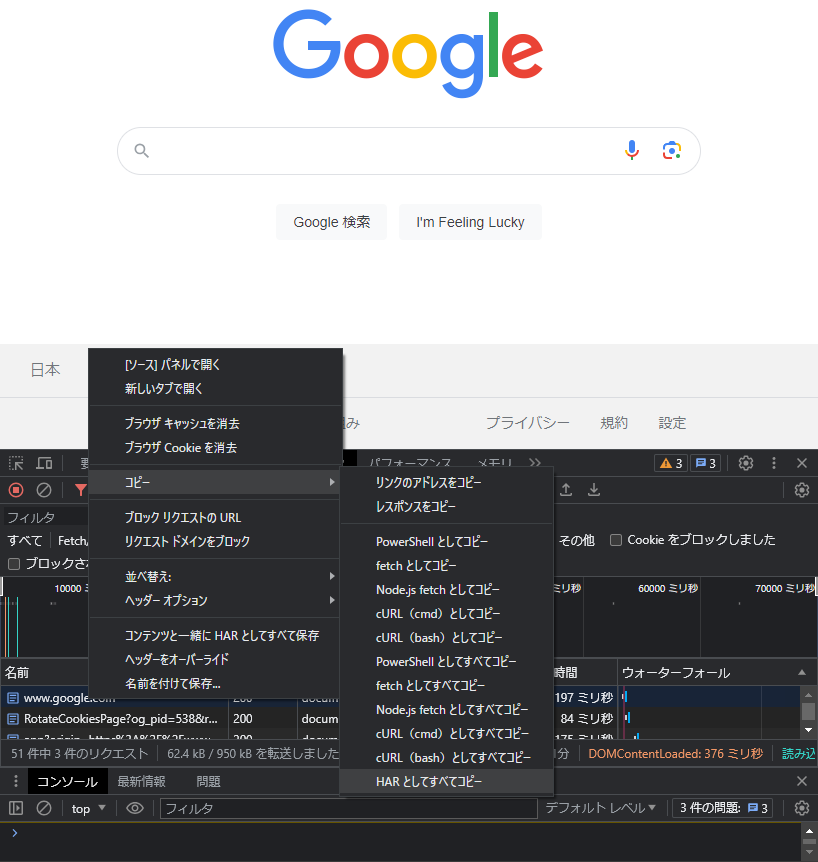Click the 3 件の問題 issues button

click(722, 808)
